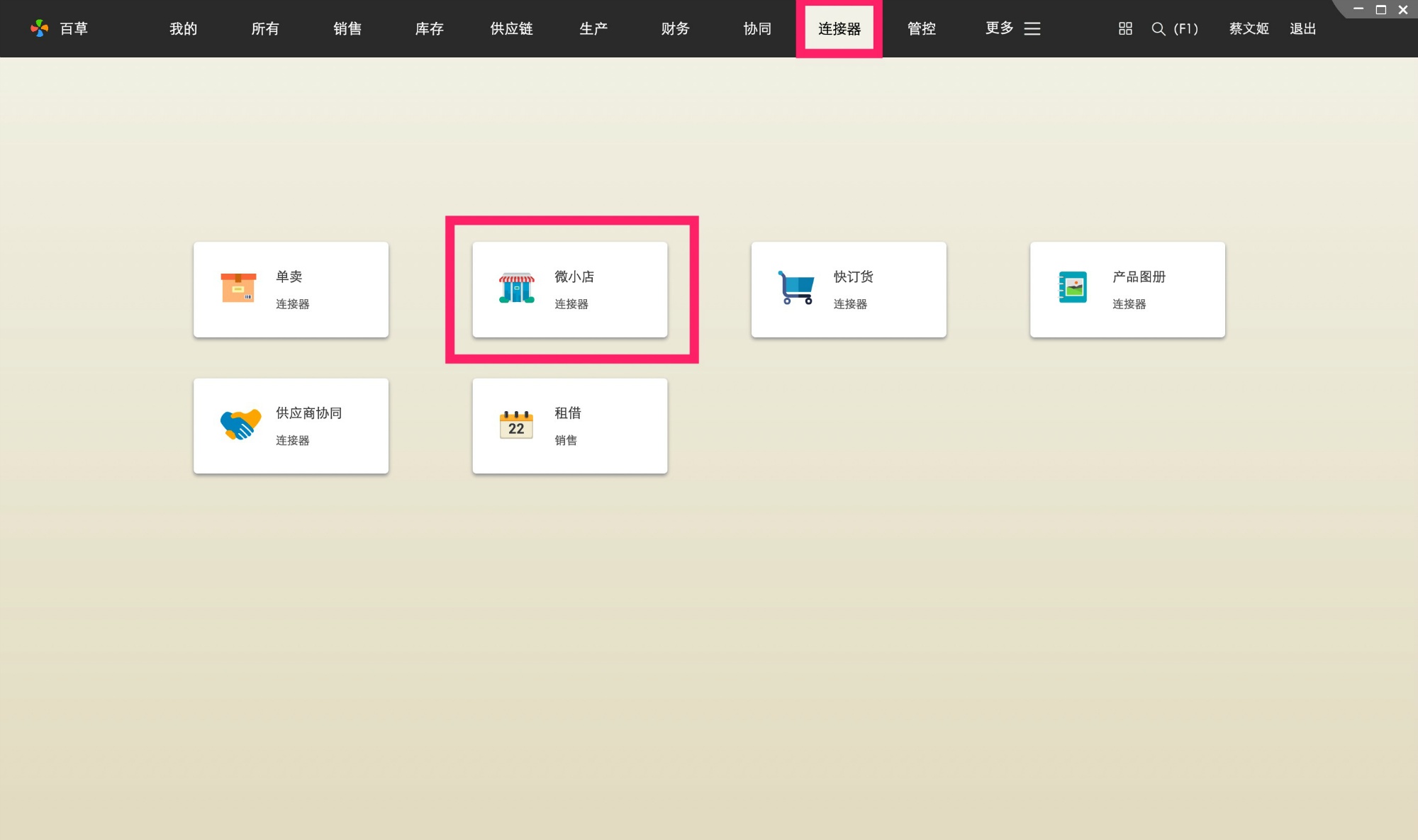This screenshot has height=840, width=1418.
Task: Click the highlighted 连接器 tab
Action: [839, 28]
